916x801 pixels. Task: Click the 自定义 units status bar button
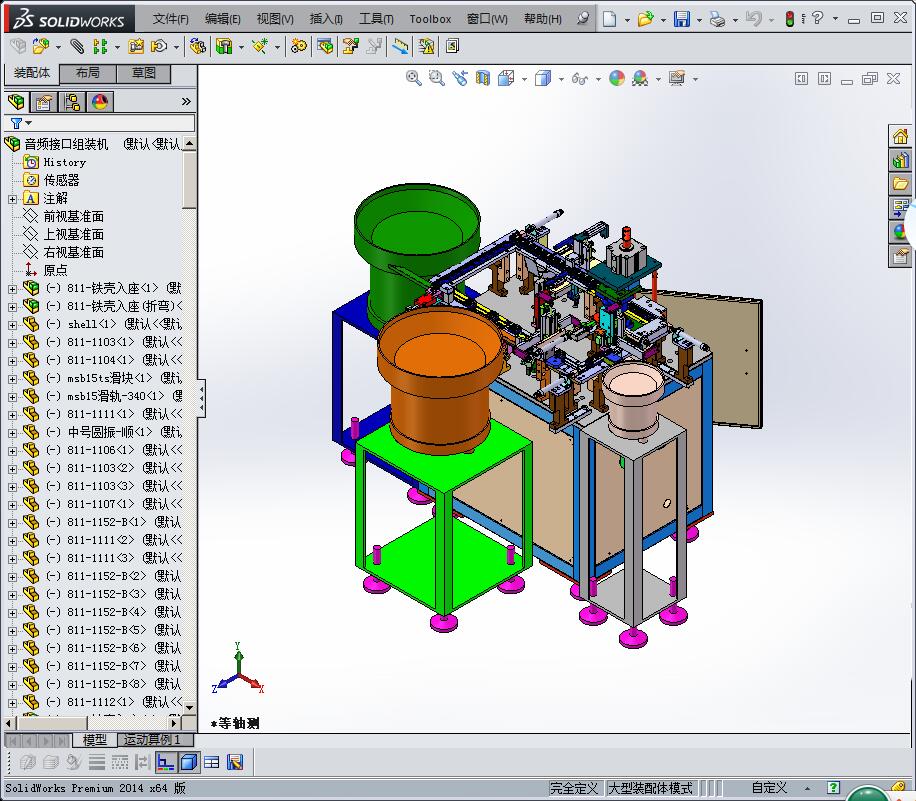(x=769, y=788)
